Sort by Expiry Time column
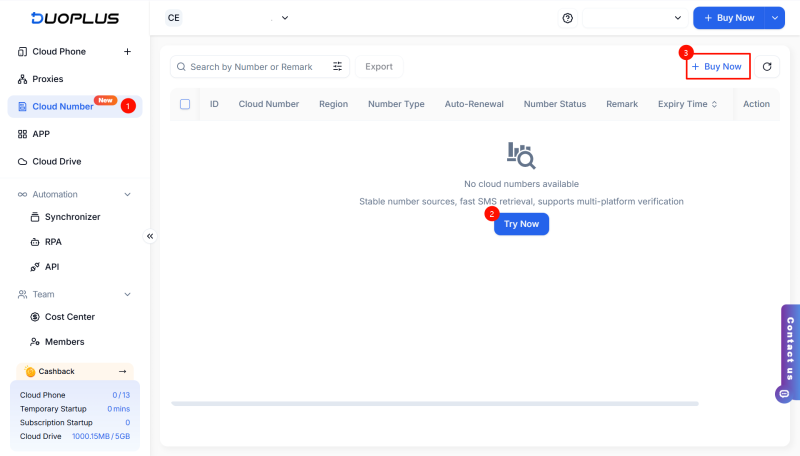800x456 pixels. coord(687,104)
